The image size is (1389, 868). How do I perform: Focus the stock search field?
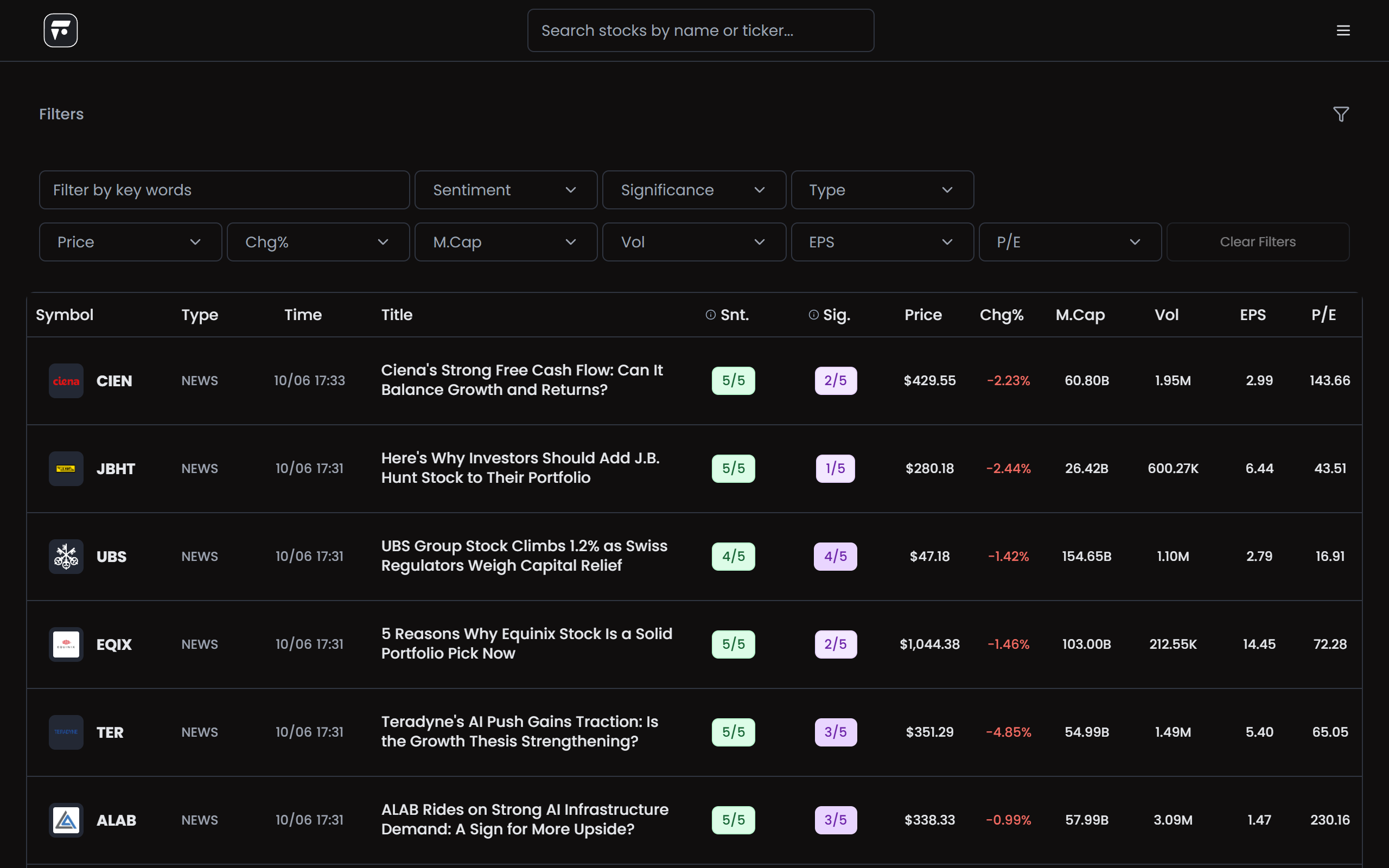point(700,30)
